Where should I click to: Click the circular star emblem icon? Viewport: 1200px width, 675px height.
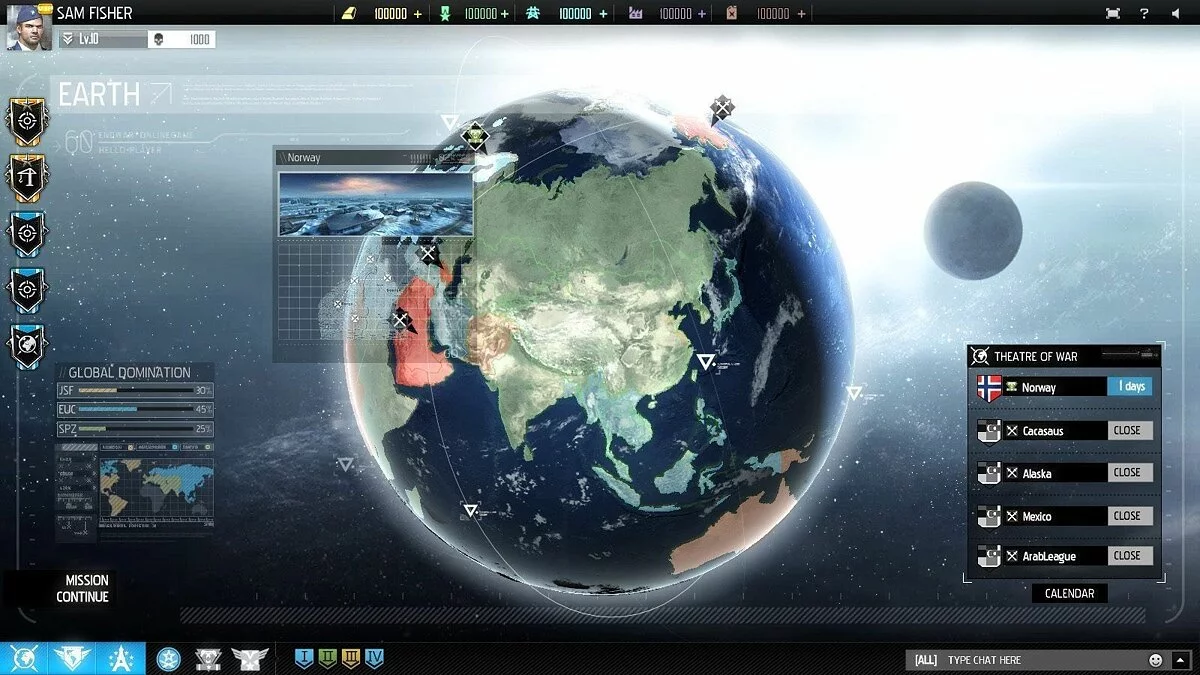point(169,658)
